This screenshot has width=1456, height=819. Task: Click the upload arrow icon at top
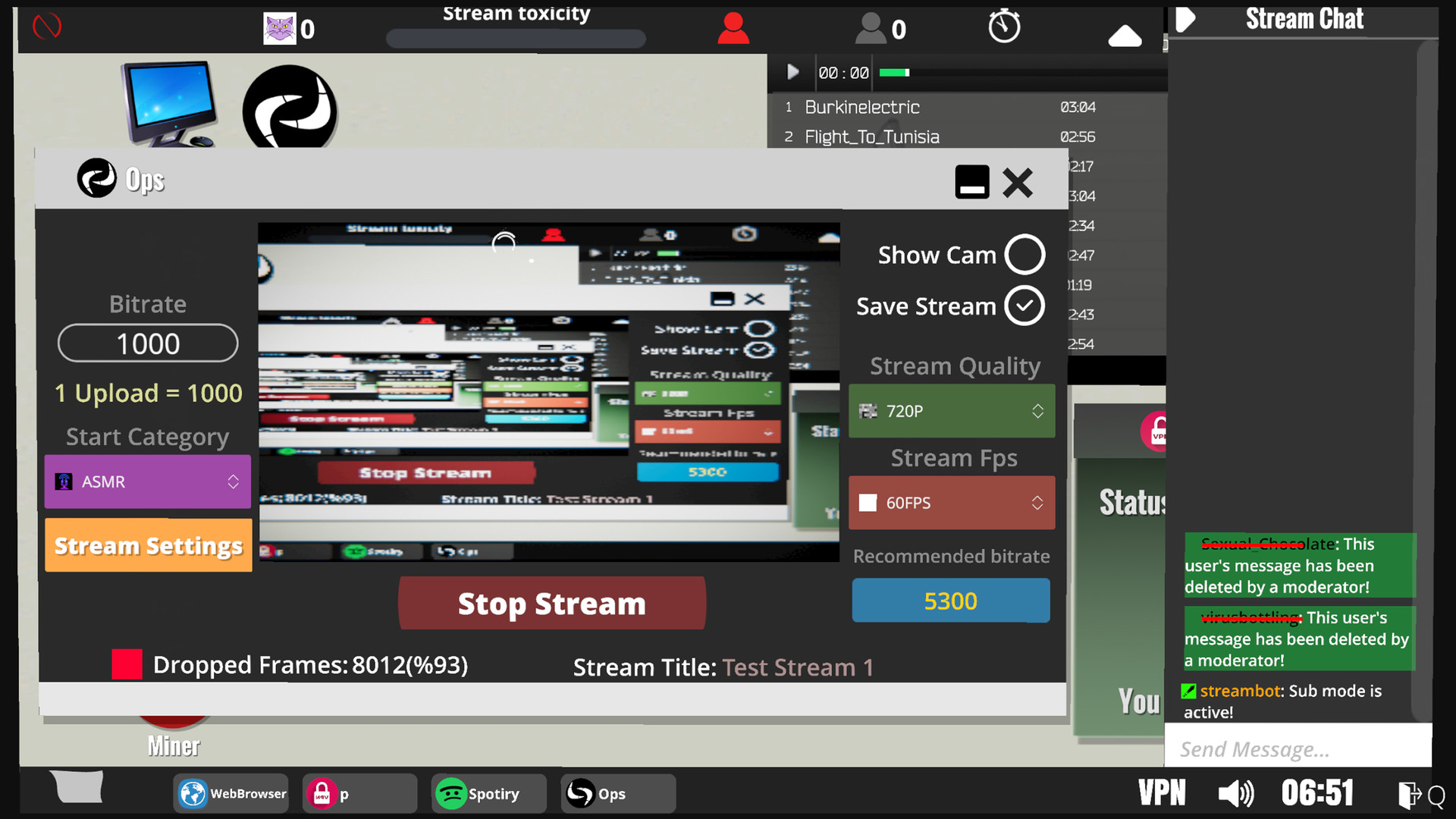pos(1124,34)
